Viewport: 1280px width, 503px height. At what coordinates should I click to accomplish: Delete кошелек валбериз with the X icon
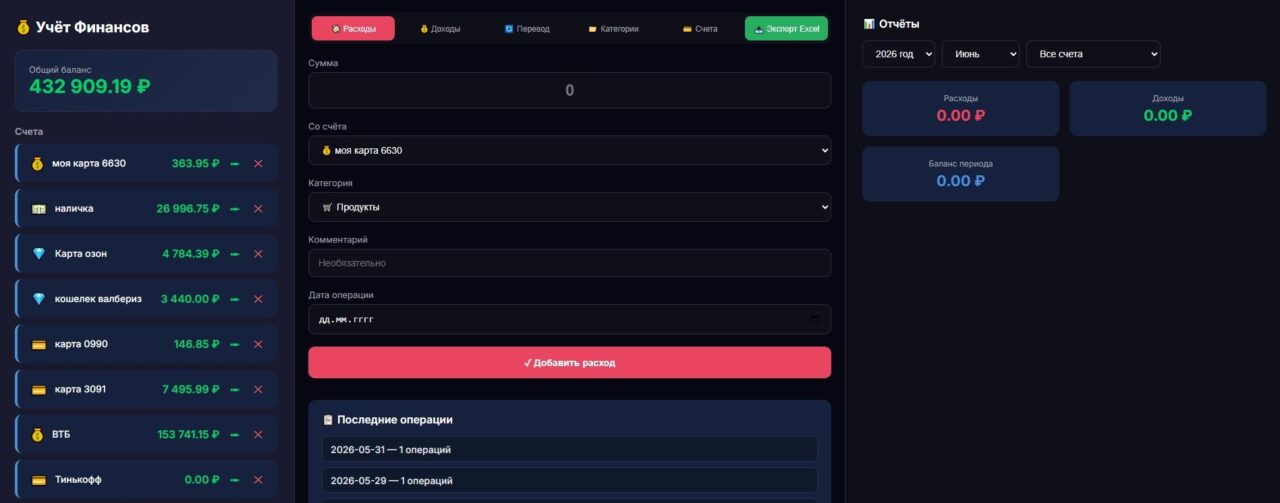258,299
